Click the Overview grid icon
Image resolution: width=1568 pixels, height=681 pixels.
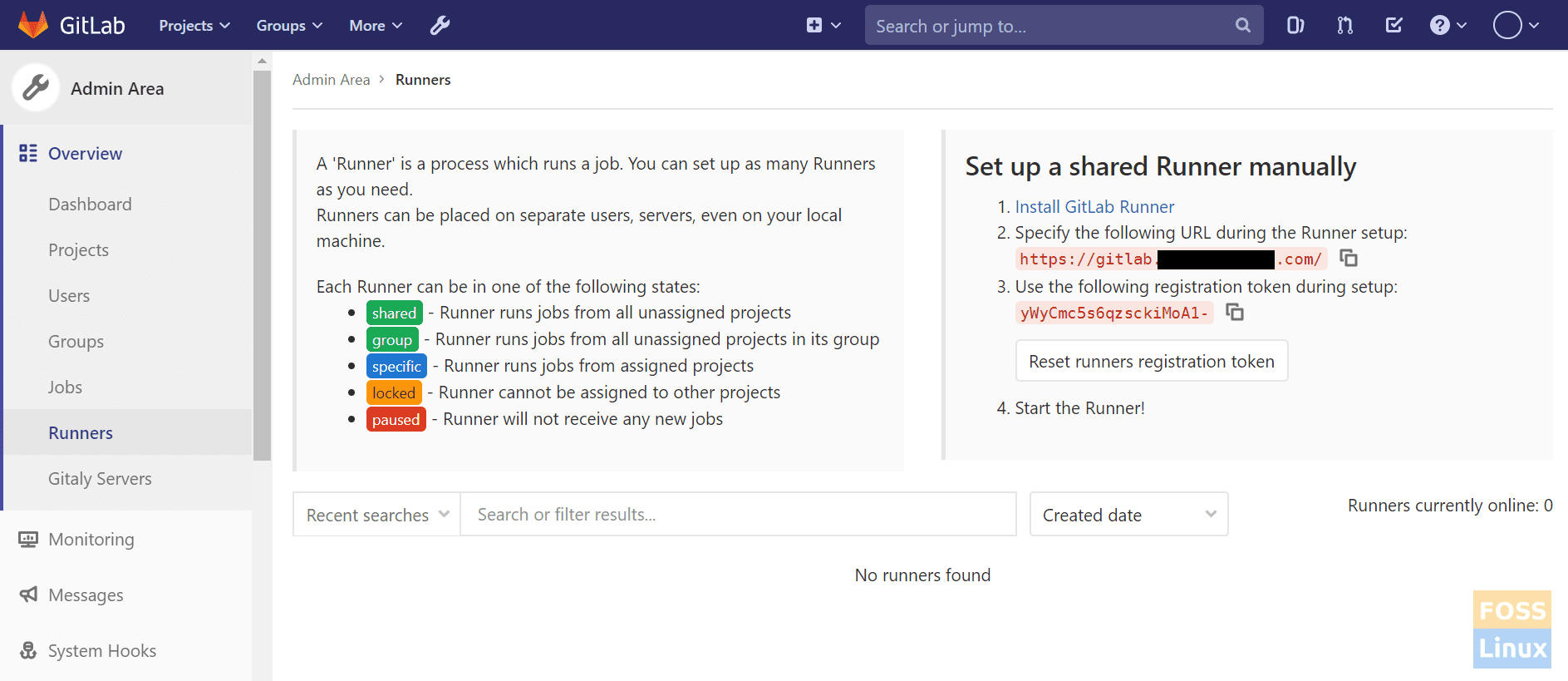click(x=28, y=153)
